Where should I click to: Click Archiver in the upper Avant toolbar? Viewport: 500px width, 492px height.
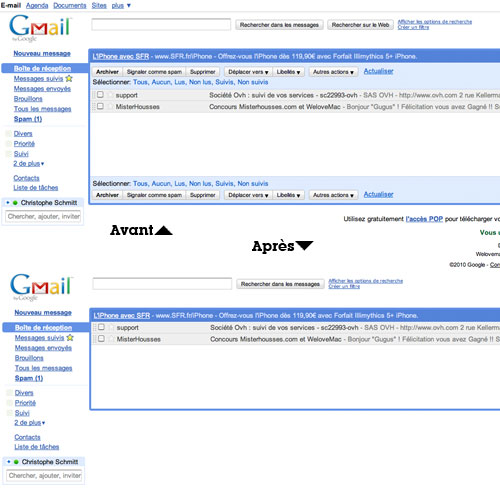pos(107,72)
